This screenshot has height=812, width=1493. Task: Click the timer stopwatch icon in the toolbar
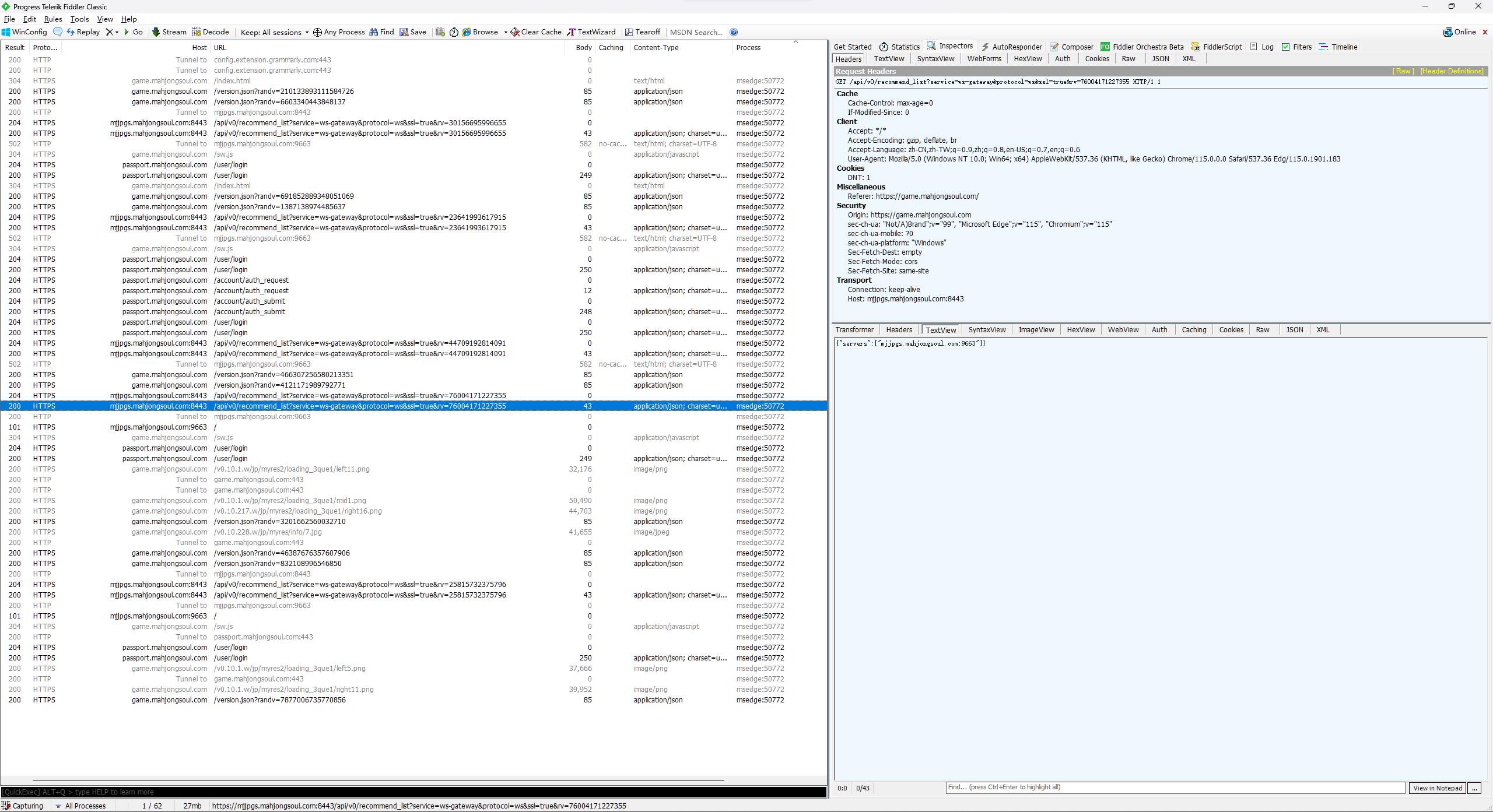[454, 32]
